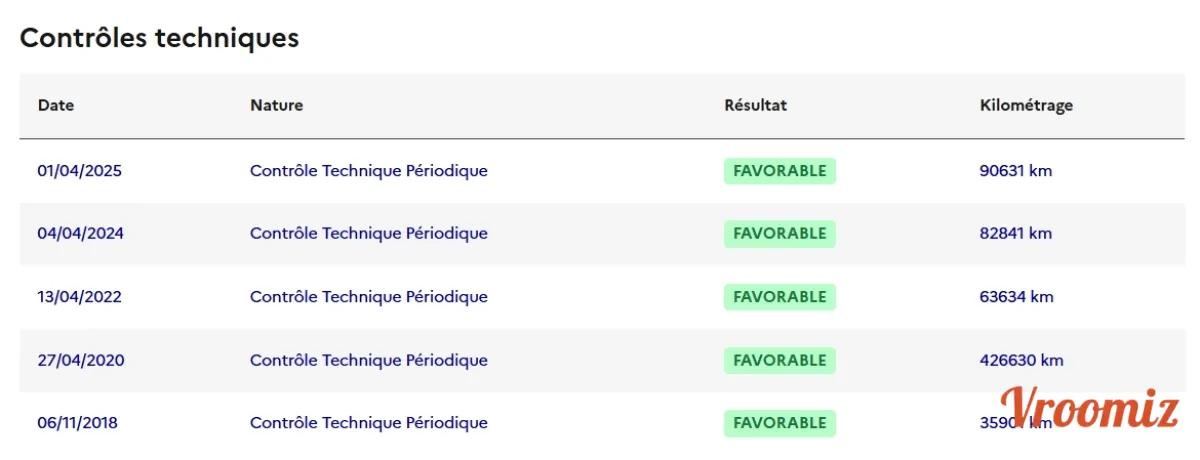
Task: Click the 90631 km mileage value
Action: 1016,171
